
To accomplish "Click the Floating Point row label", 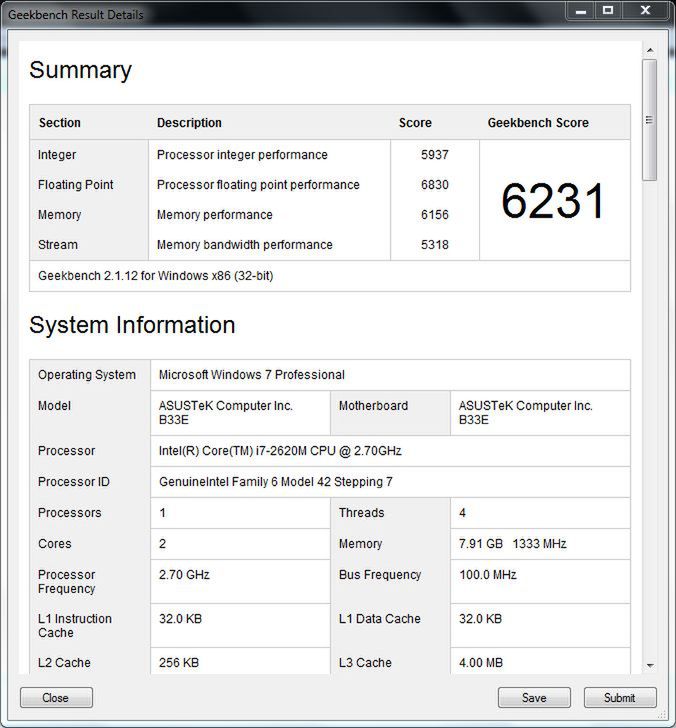I will click(x=76, y=185).
